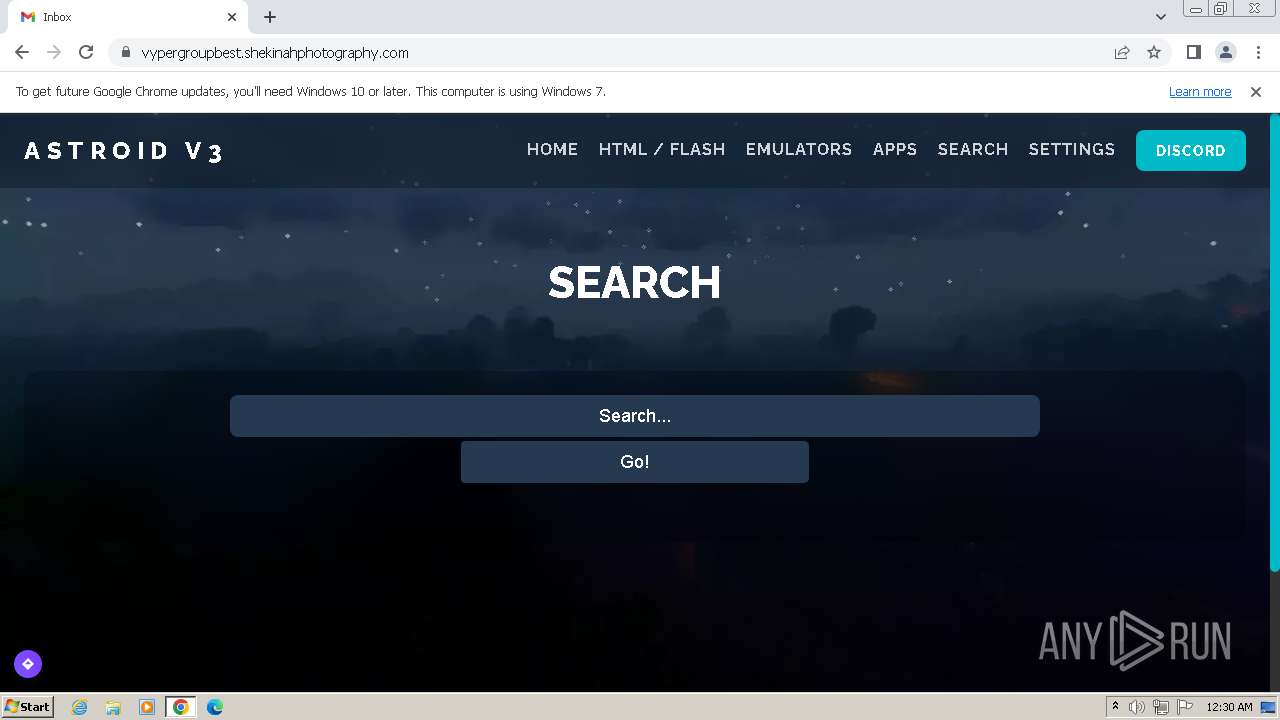1280x720 pixels.
Task: Click the Go! button
Action: (635, 462)
